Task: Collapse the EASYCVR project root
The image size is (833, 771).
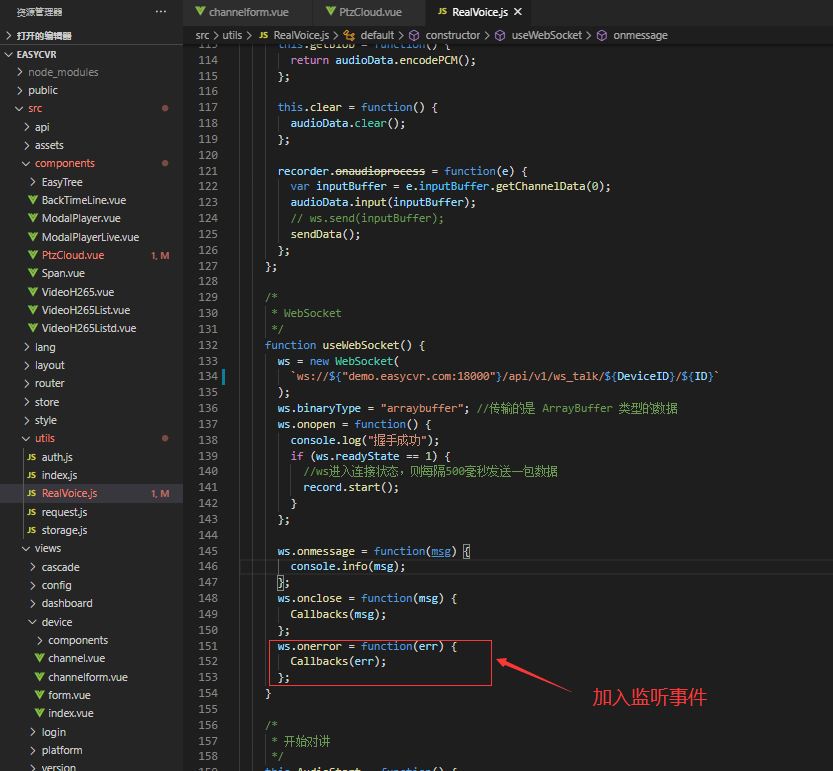Action: pyautogui.click(x=8, y=54)
